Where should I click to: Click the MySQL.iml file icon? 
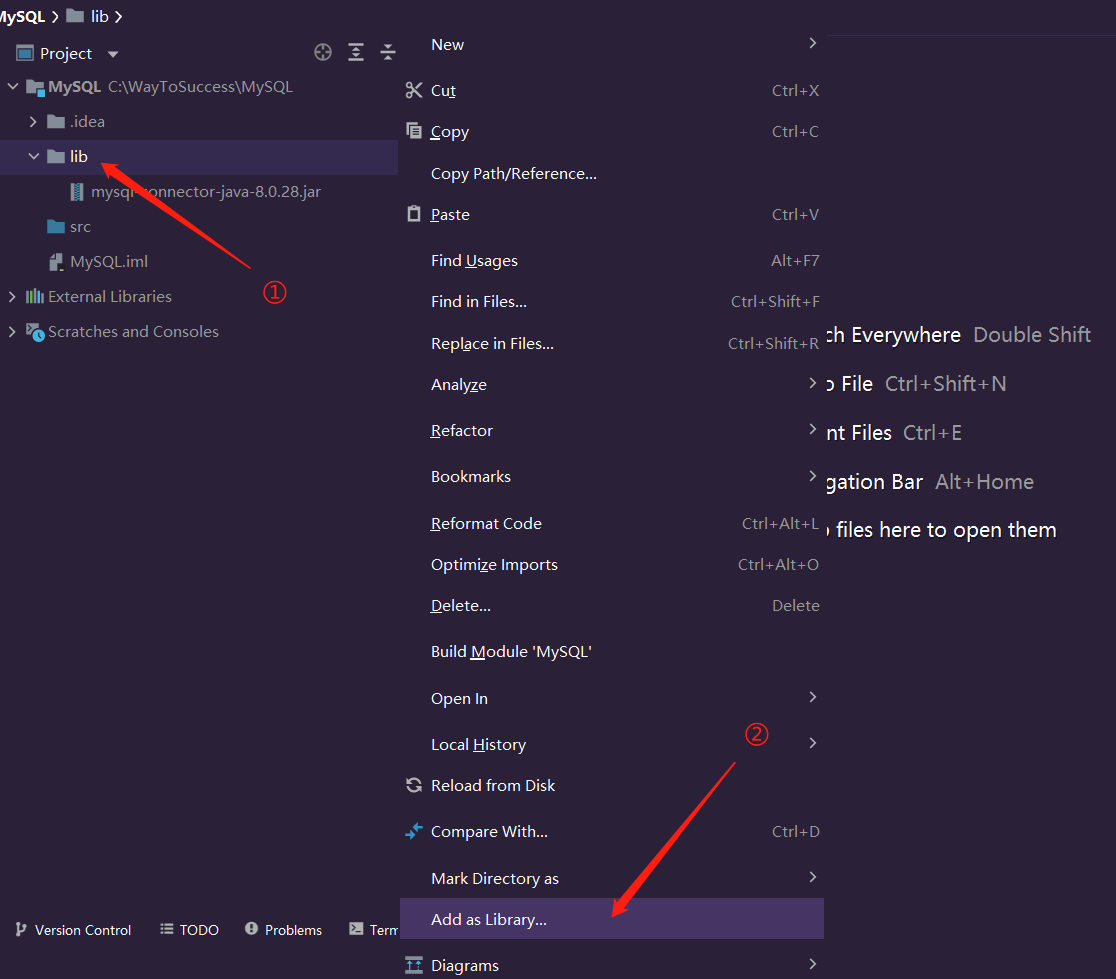tap(56, 262)
